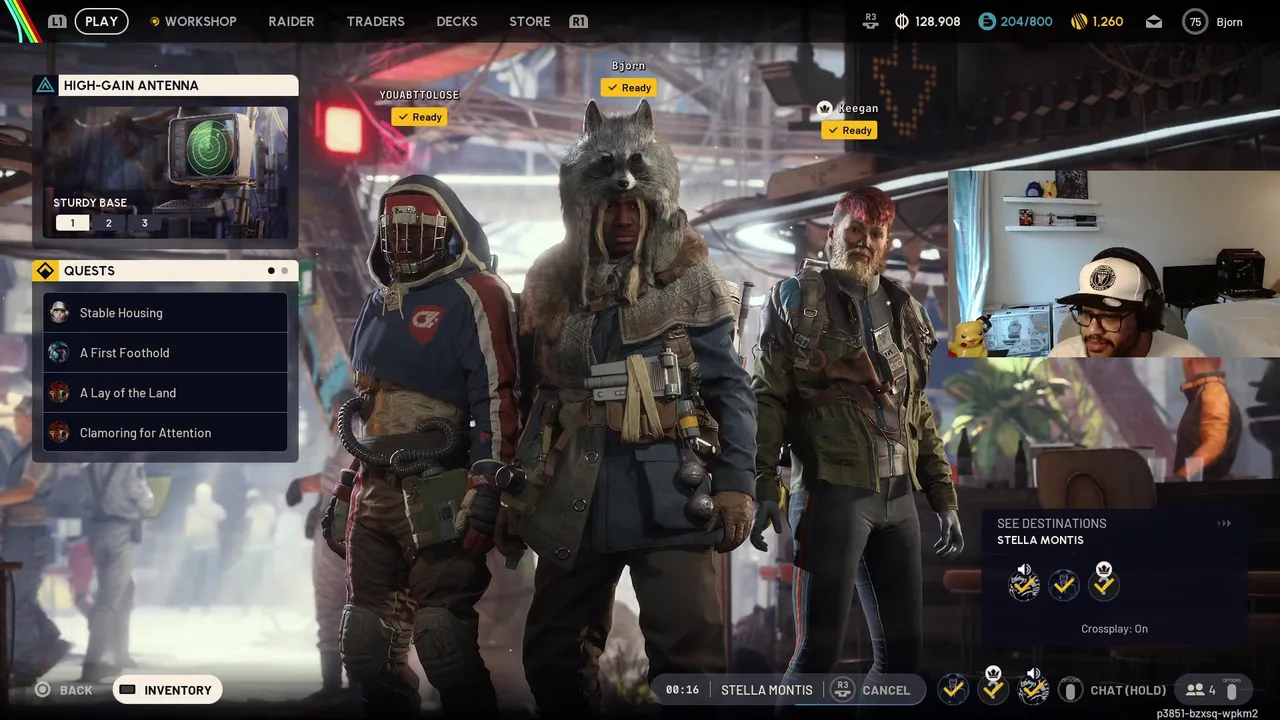
Task: Toggle the Ready badge under Bjorn's name
Action: [x=628, y=88]
